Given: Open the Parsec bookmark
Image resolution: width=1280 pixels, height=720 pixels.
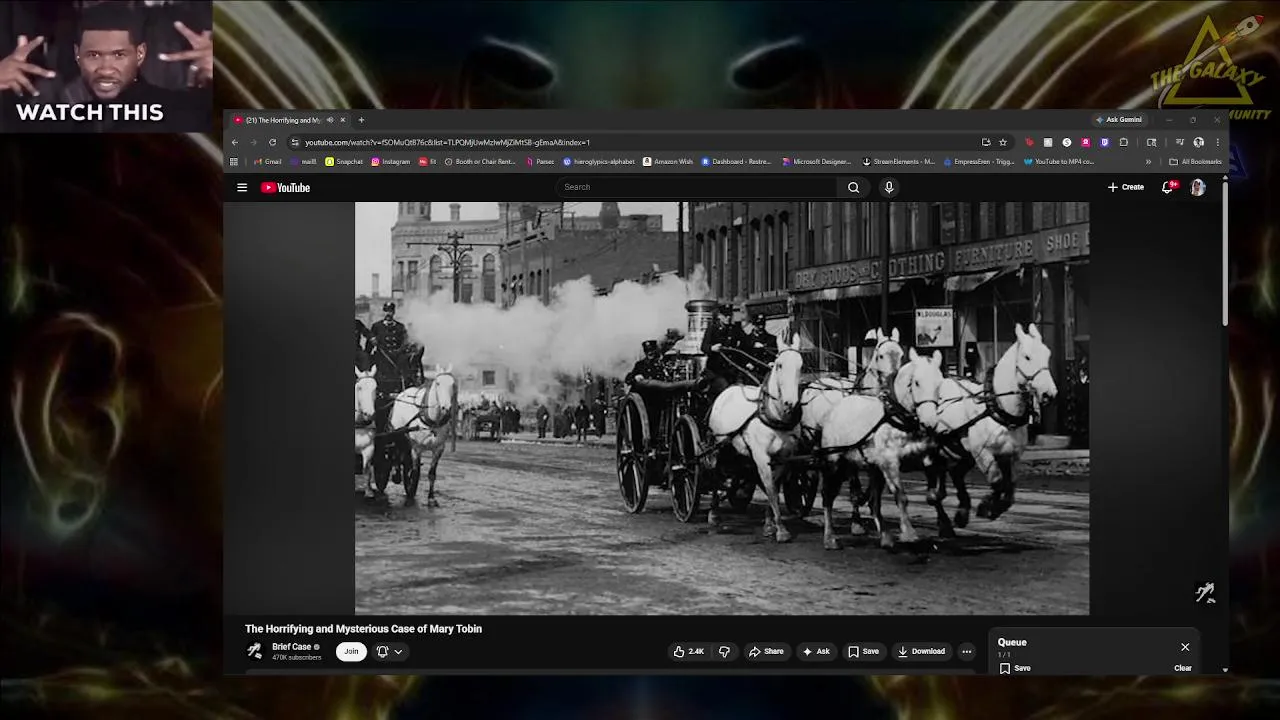Looking at the screenshot, I should pos(540,161).
